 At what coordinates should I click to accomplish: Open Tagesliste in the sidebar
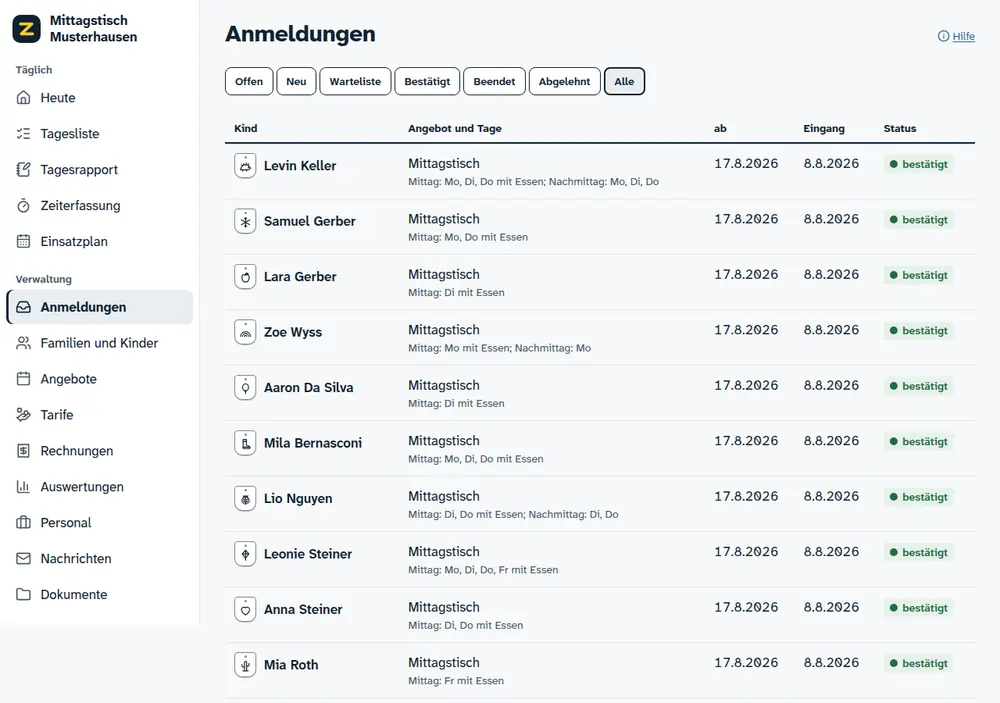tap(99, 133)
